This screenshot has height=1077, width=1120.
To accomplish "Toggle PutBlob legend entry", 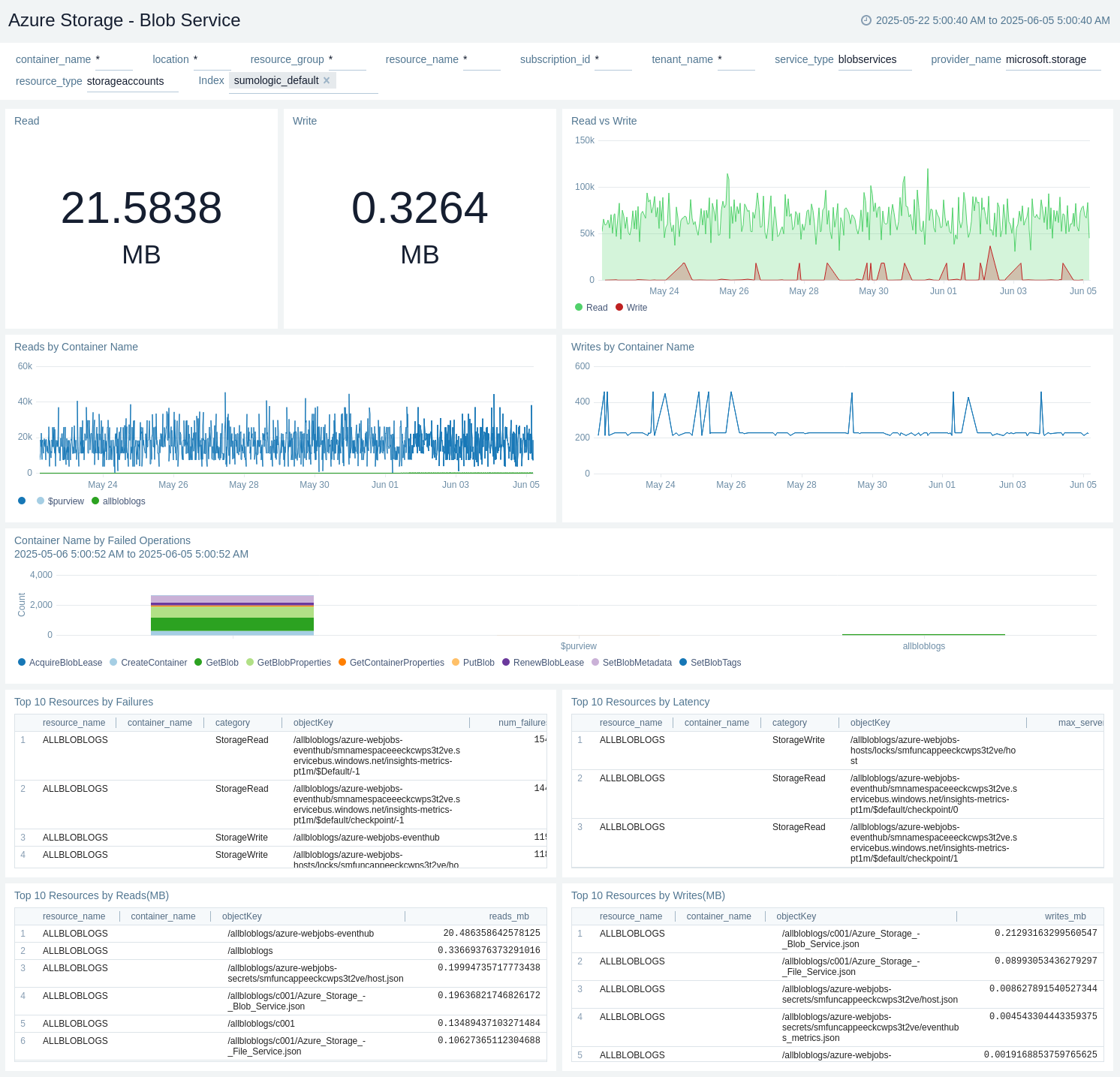I will click(474, 663).
